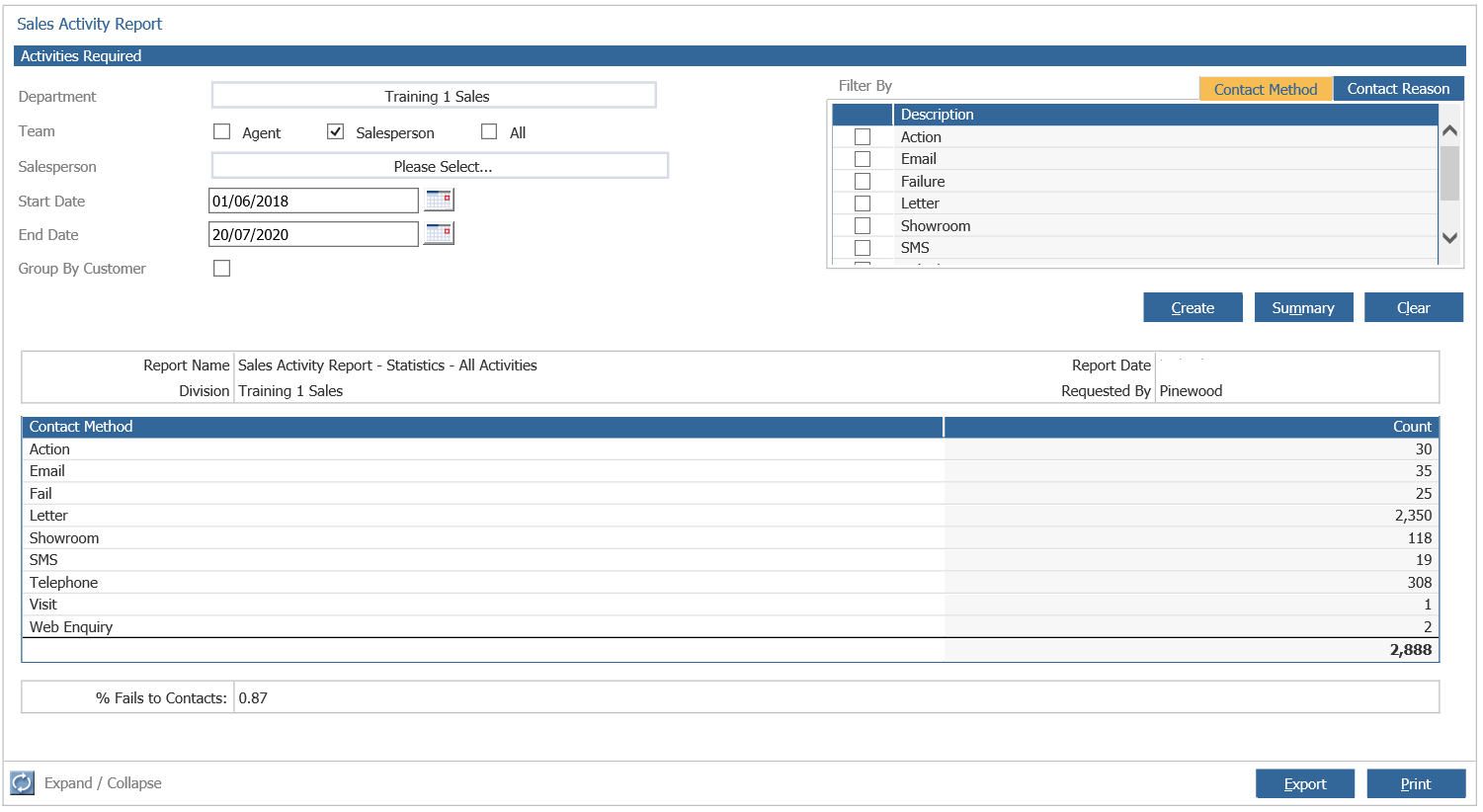The height and width of the screenshot is (812, 1483).
Task: Click the Sales Activity Report title
Action: click(x=90, y=24)
